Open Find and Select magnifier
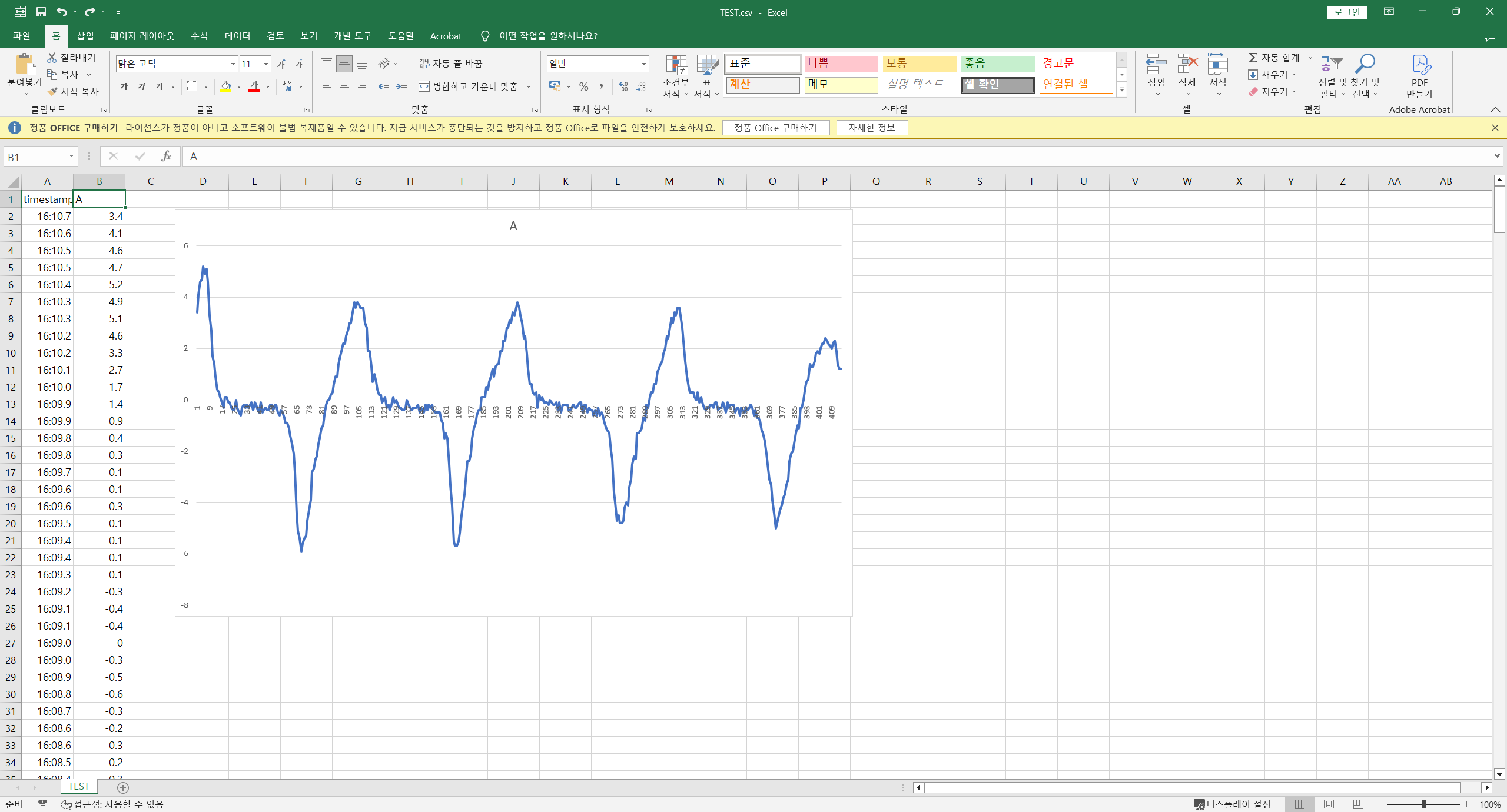 tap(1365, 64)
